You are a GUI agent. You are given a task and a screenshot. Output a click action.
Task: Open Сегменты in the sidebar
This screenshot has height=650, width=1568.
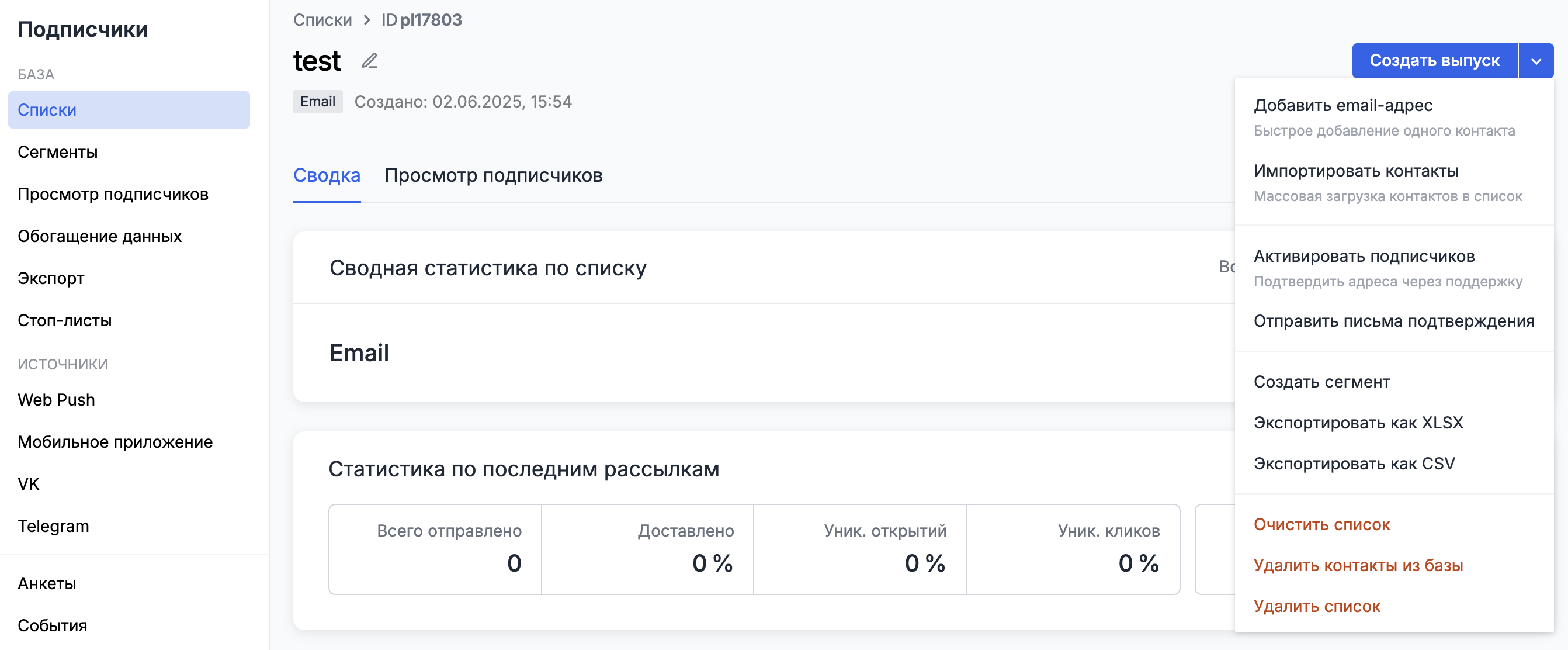coord(58,153)
